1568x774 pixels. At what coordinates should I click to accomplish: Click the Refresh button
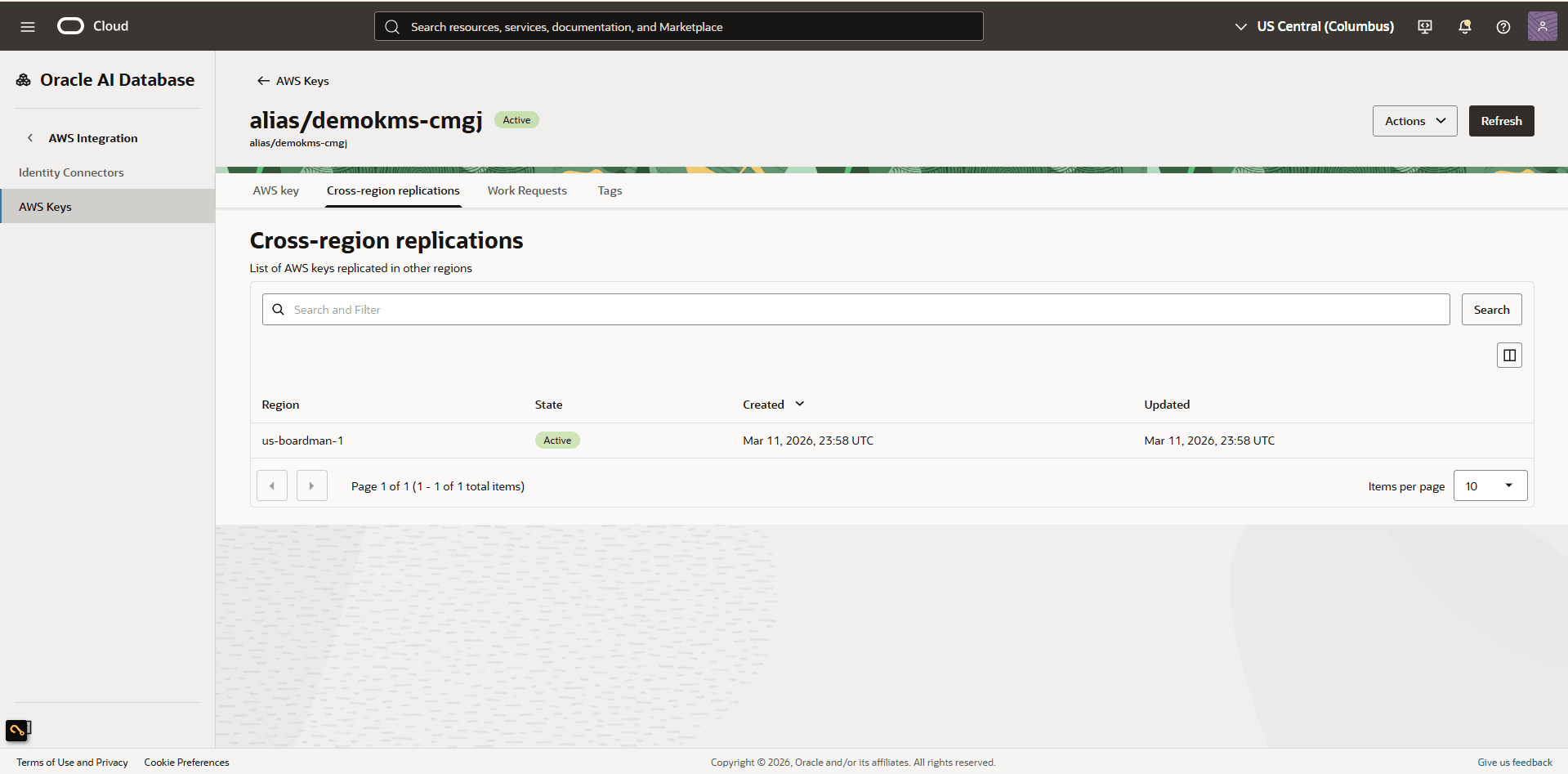pyautogui.click(x=1500, y=120)
